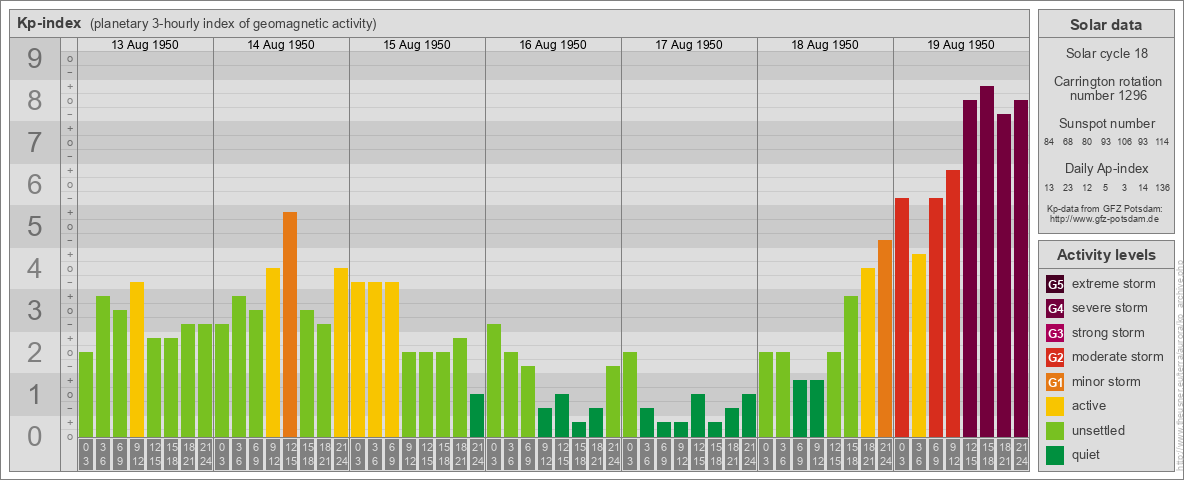Image resolution: width=1184 pixels, height=480 pixels.
Task: Click the 12–15 time slot under 16 Aug
Action: tap(562, 456)
